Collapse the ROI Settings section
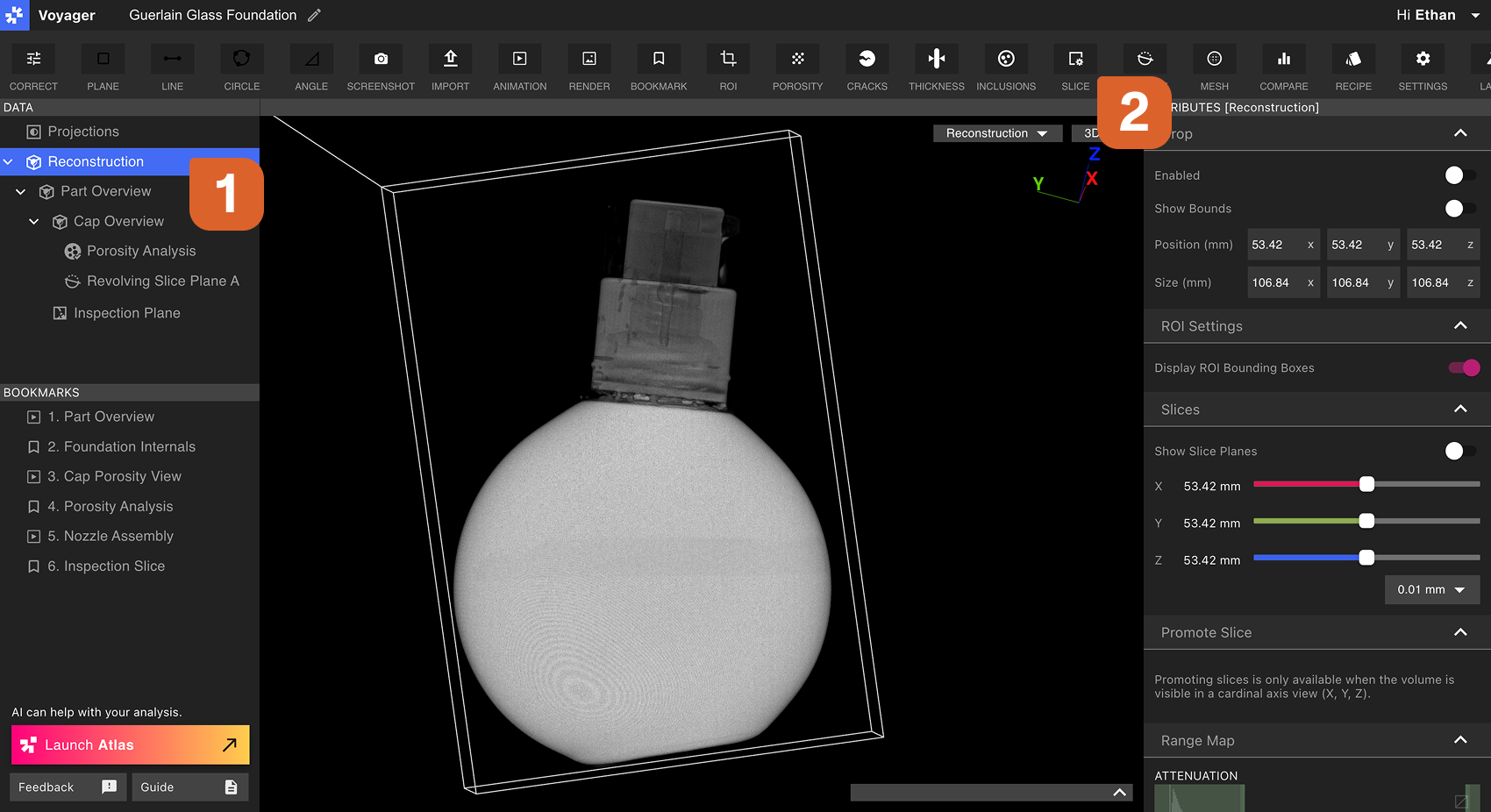 (x=1460, y=325)
